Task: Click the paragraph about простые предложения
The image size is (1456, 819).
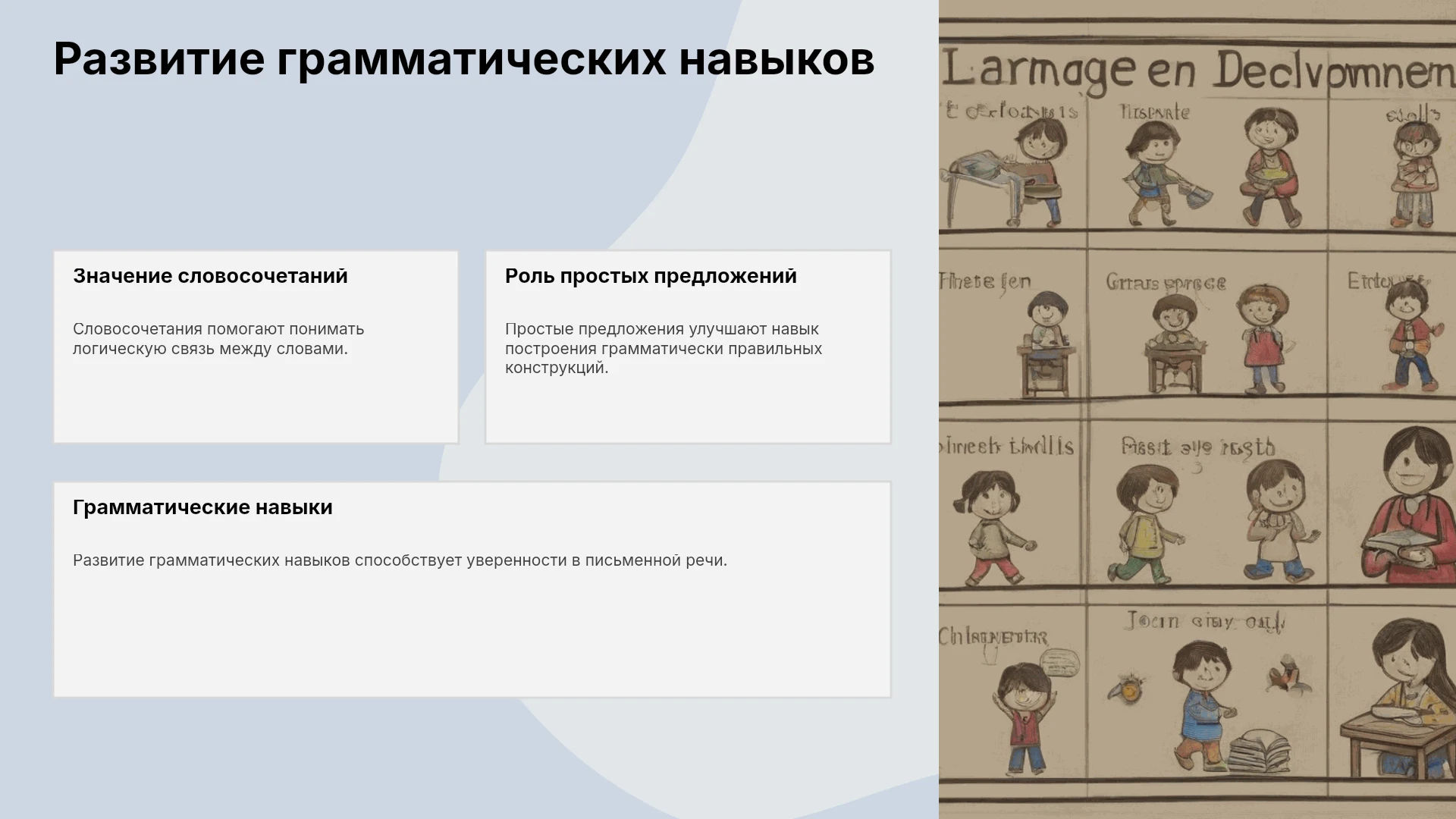Action: (x=664, y=348)
